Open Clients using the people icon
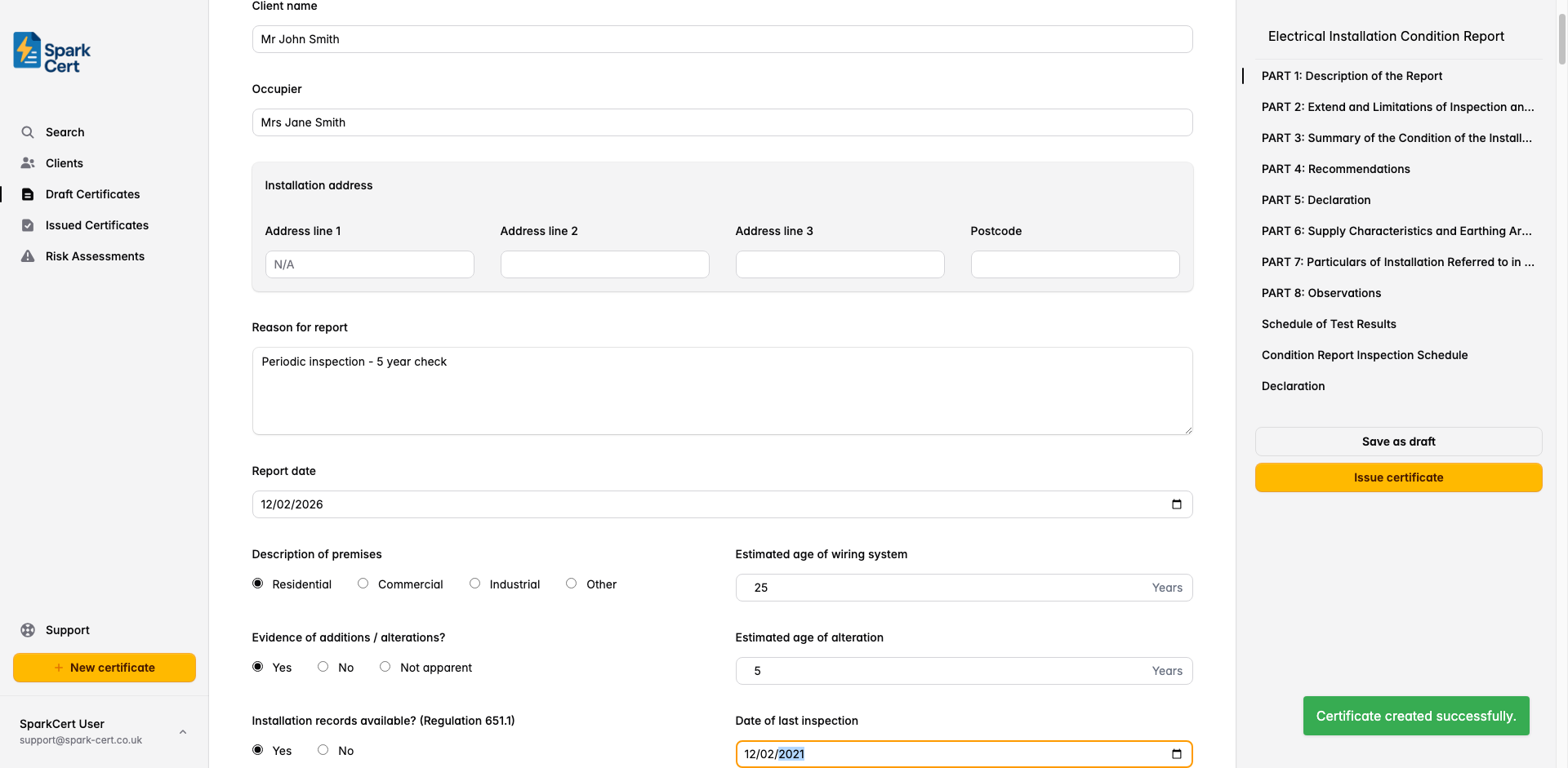This screenshot has height=768, width=1568. click(28, 162)
